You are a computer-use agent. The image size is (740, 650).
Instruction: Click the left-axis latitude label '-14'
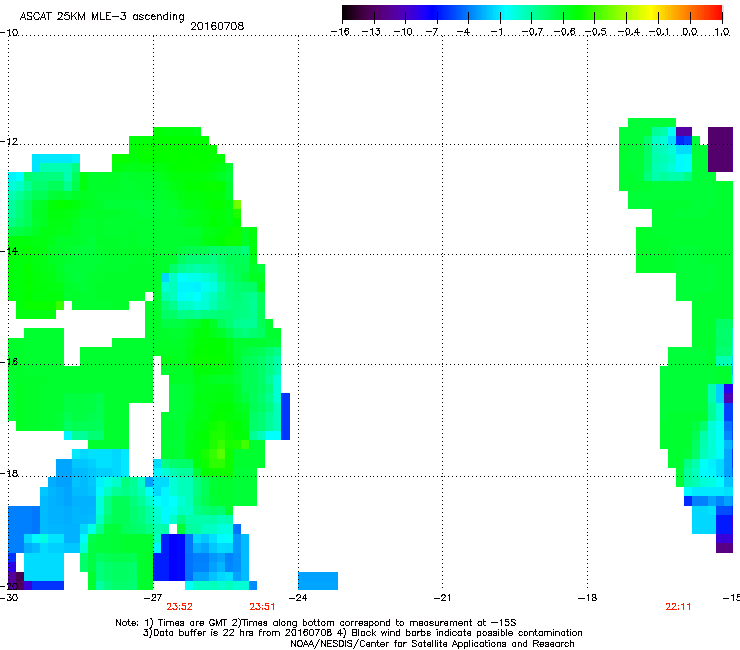point(9,251)
